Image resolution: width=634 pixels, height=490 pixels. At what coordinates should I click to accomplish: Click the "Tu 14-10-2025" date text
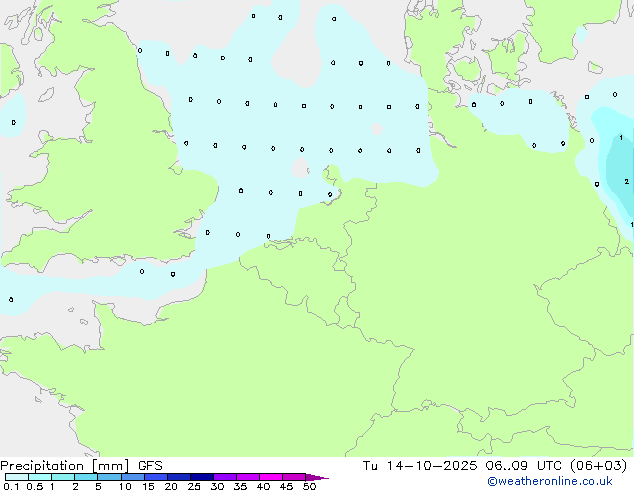pyautogui.click(x=420, y=466)
